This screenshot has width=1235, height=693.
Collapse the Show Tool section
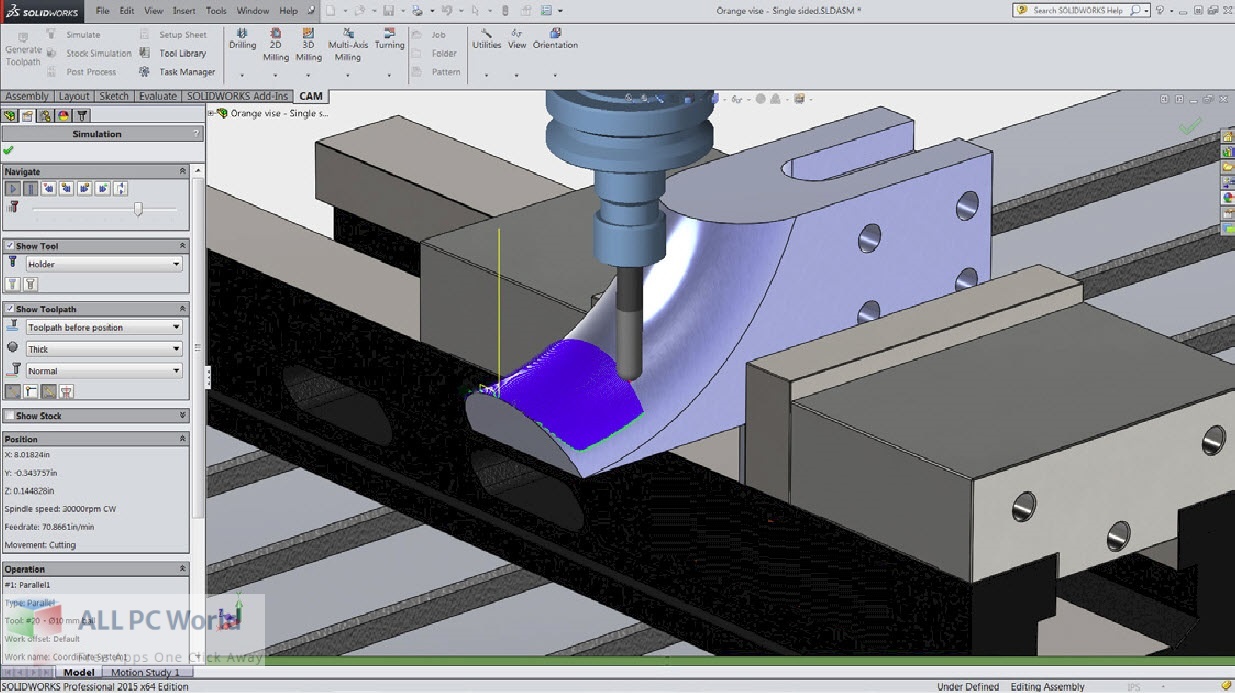(182, 246)
